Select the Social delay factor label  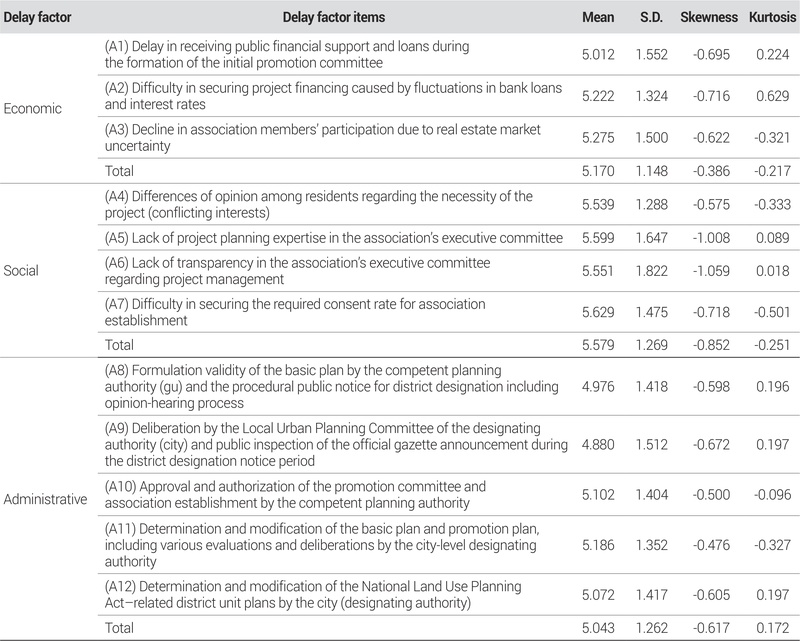25,271
